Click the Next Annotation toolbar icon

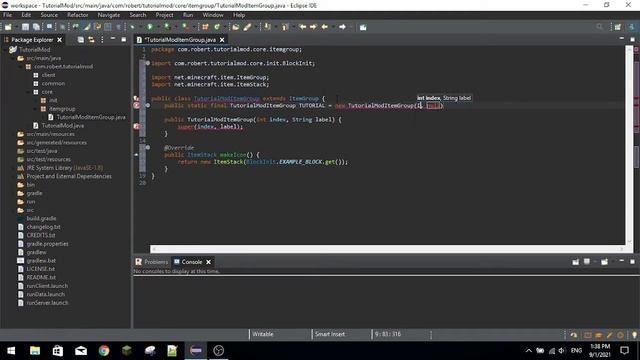tap(267, 27)
